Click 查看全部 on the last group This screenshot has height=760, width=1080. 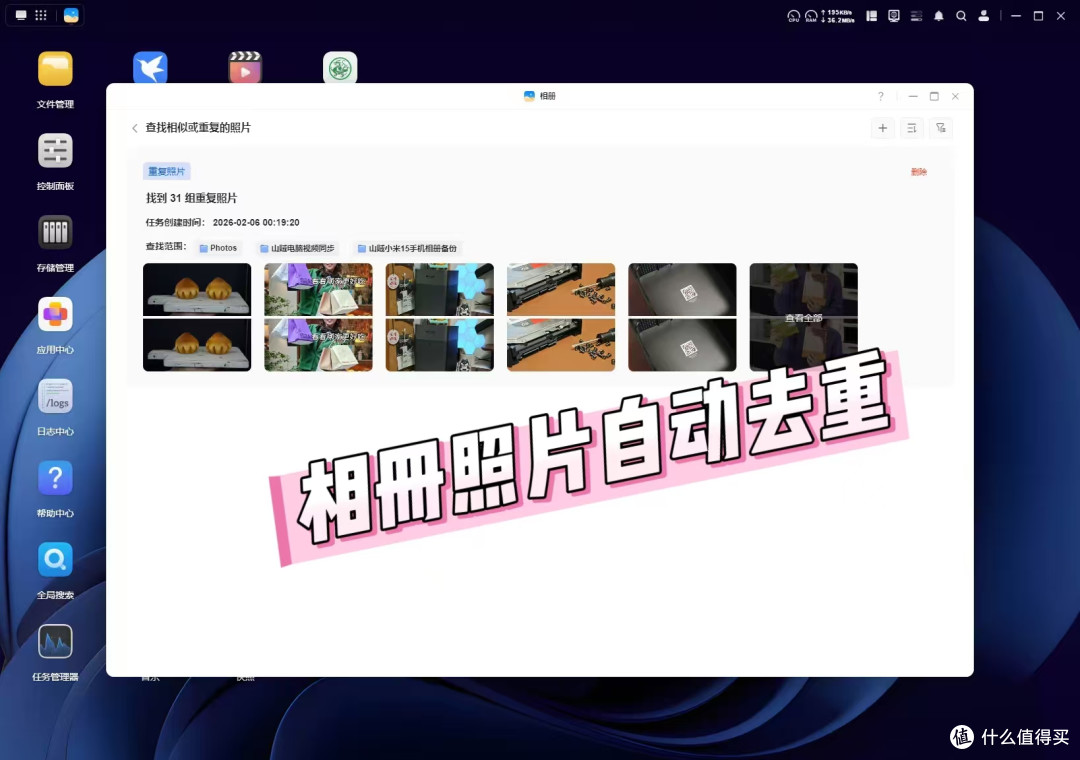coord(803,318)
